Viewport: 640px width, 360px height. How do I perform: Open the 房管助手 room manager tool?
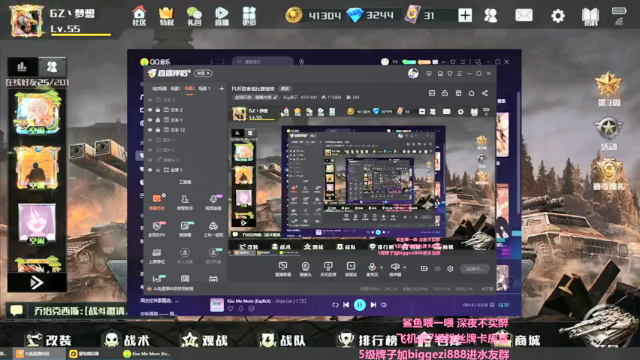pyautogui.click(x=184, y=202)
